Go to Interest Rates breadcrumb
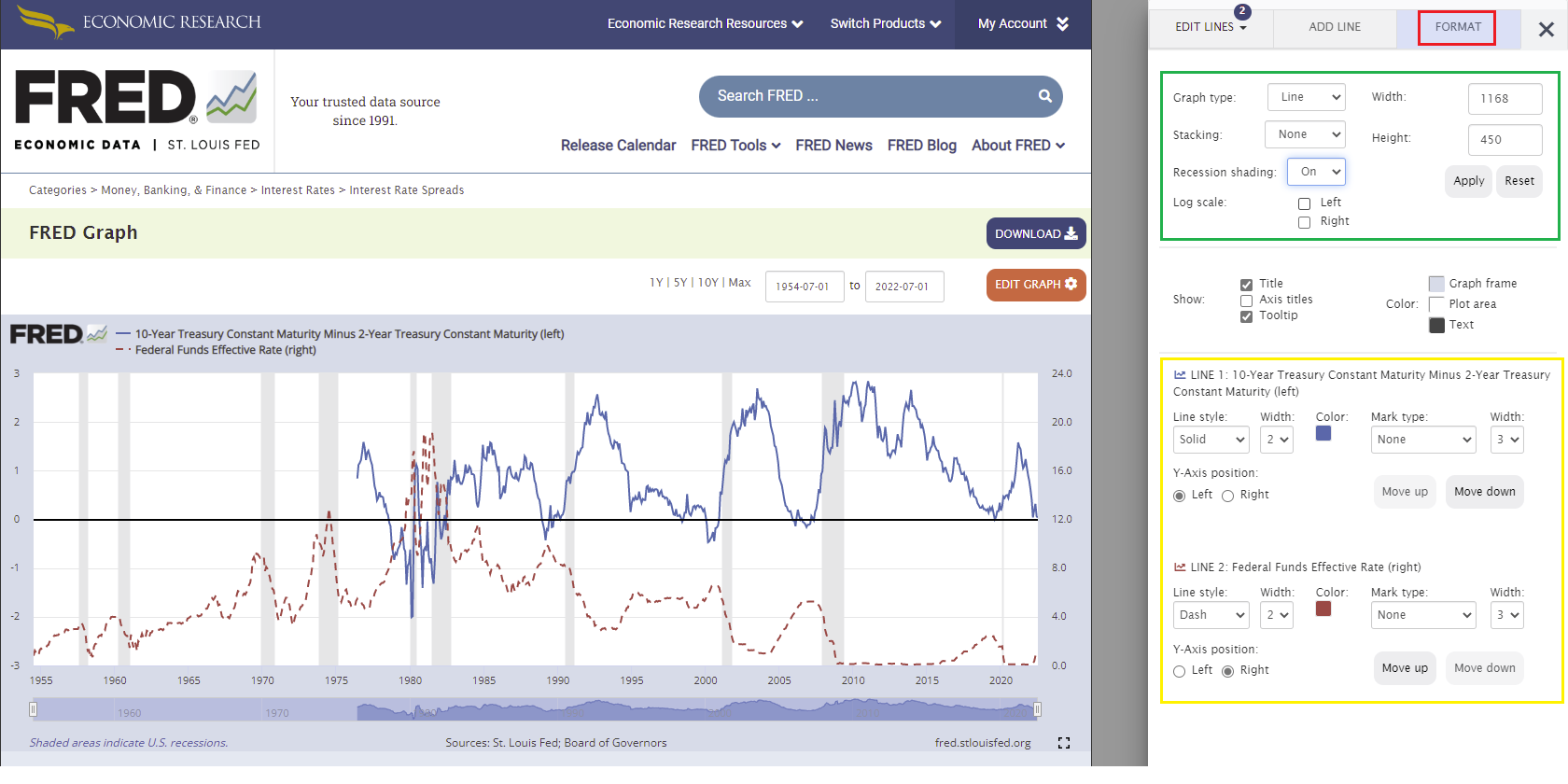 298,190
